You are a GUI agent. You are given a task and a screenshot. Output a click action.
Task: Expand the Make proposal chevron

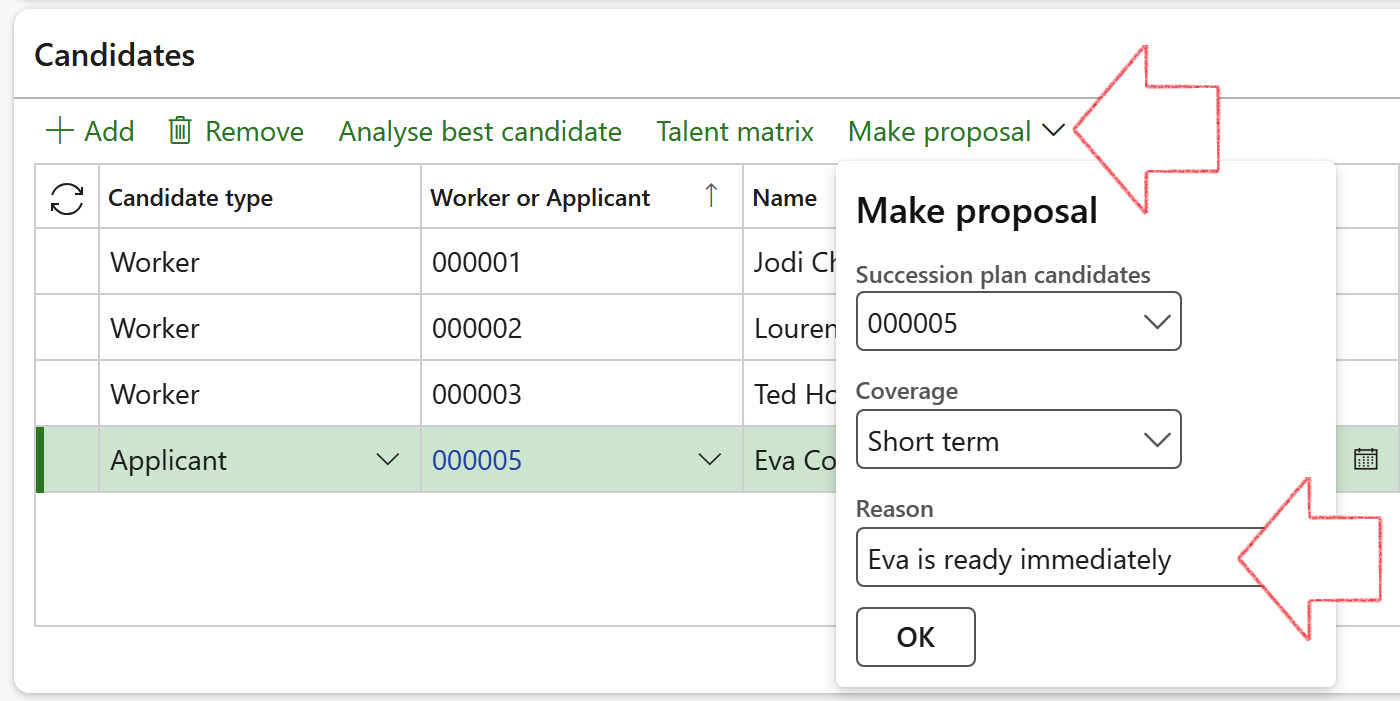[x=1053, y=131]
